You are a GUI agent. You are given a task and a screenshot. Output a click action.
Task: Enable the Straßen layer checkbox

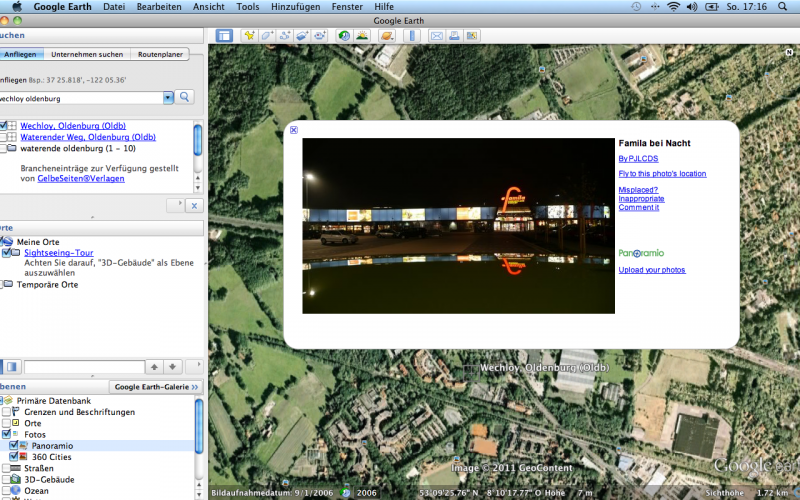pos(6,468)
